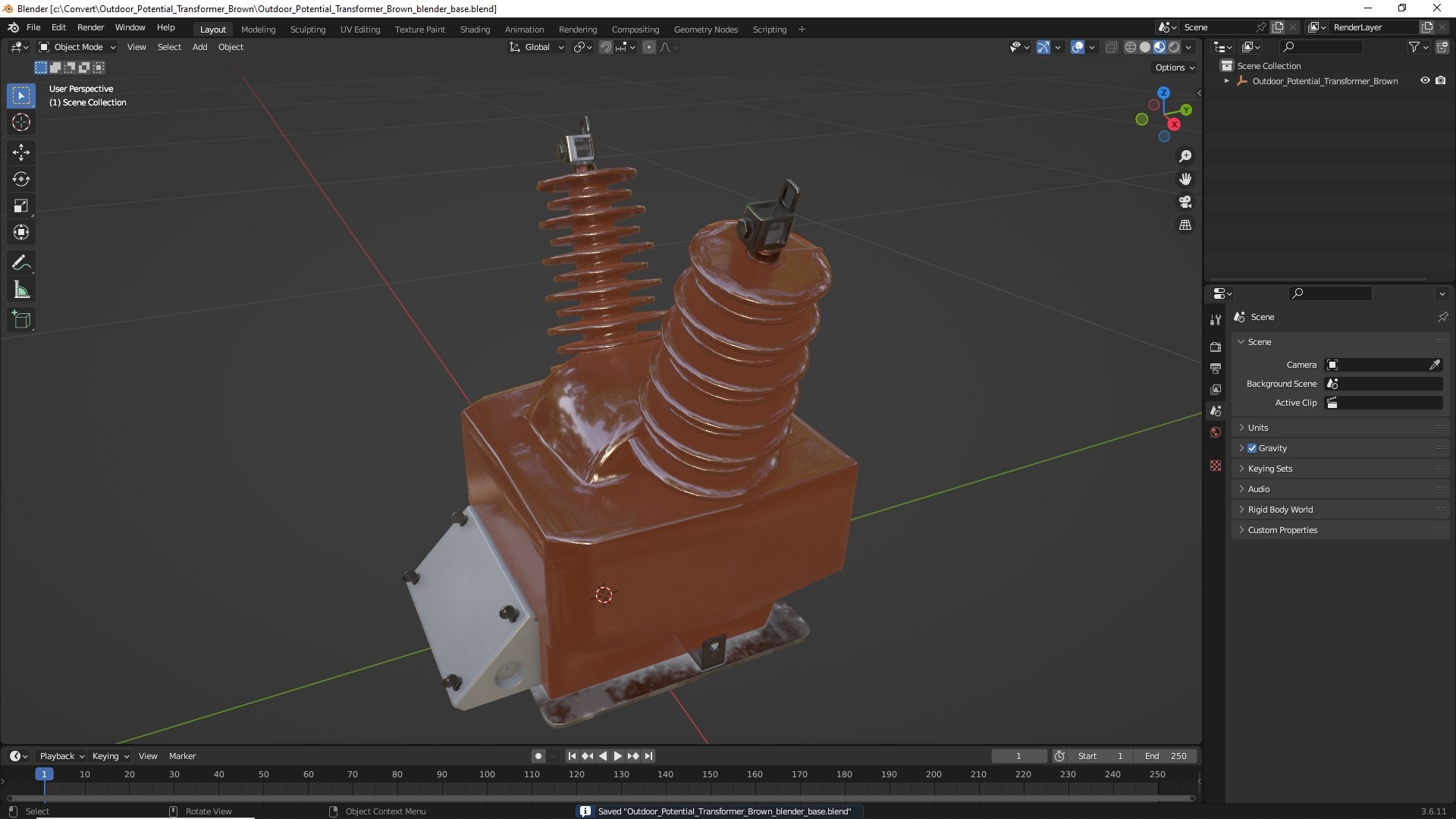Switch perspective/orthographic grid icon
The width and height of the screenshot is (1456, 819).
coord(1185,225)
